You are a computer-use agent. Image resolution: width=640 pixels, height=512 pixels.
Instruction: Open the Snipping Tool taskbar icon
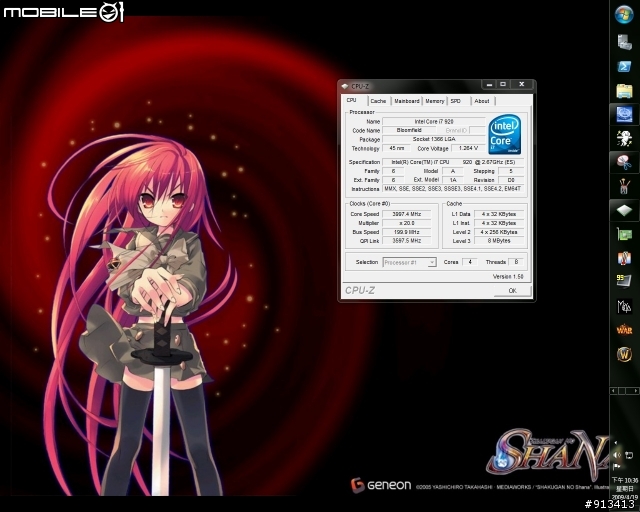pos(624,162)
